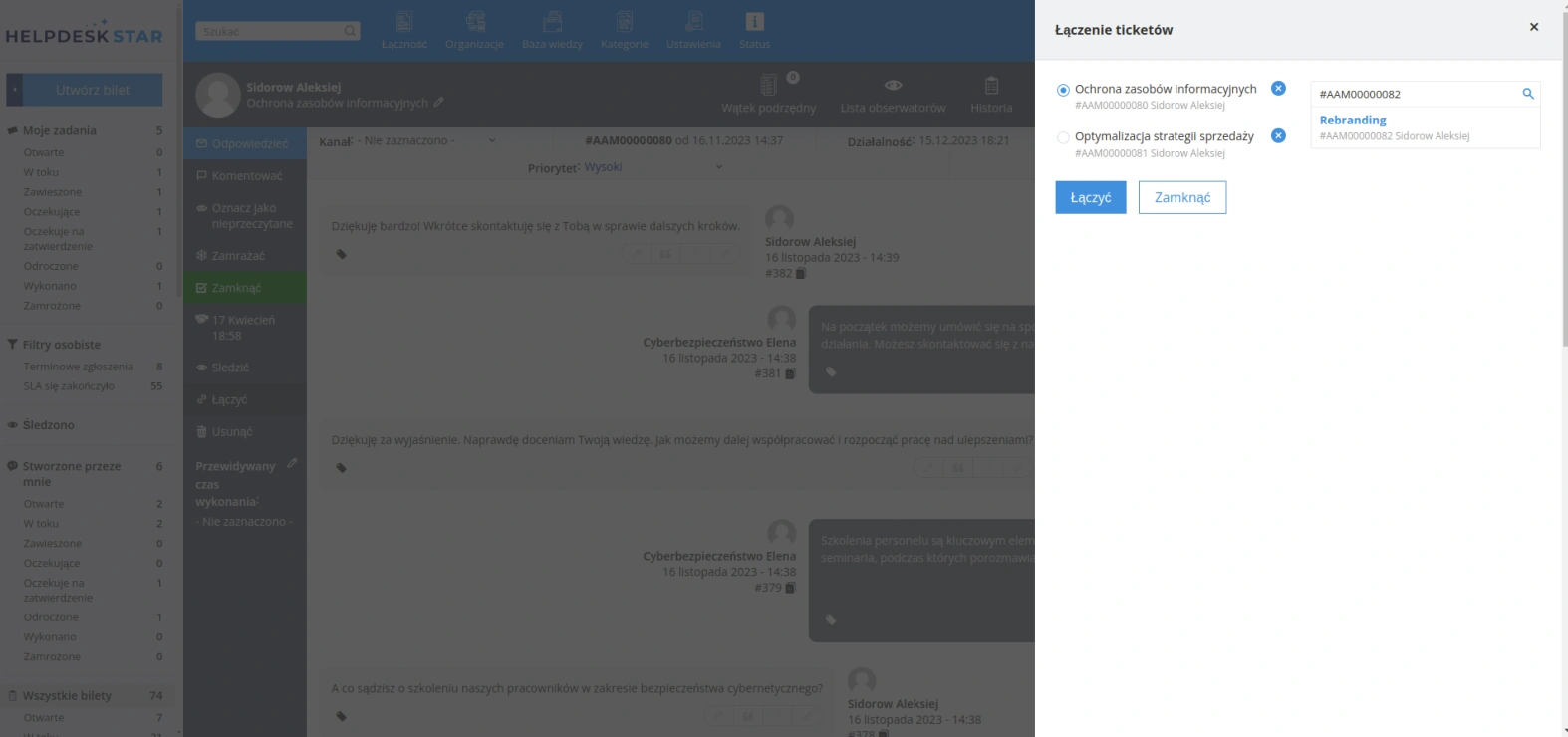Remove the Optymalizacja strategii sprzedaży ticket from the merge list
Image resolution: width=1568 pixels, height=737 pixels.
(x=1278, y=136)
